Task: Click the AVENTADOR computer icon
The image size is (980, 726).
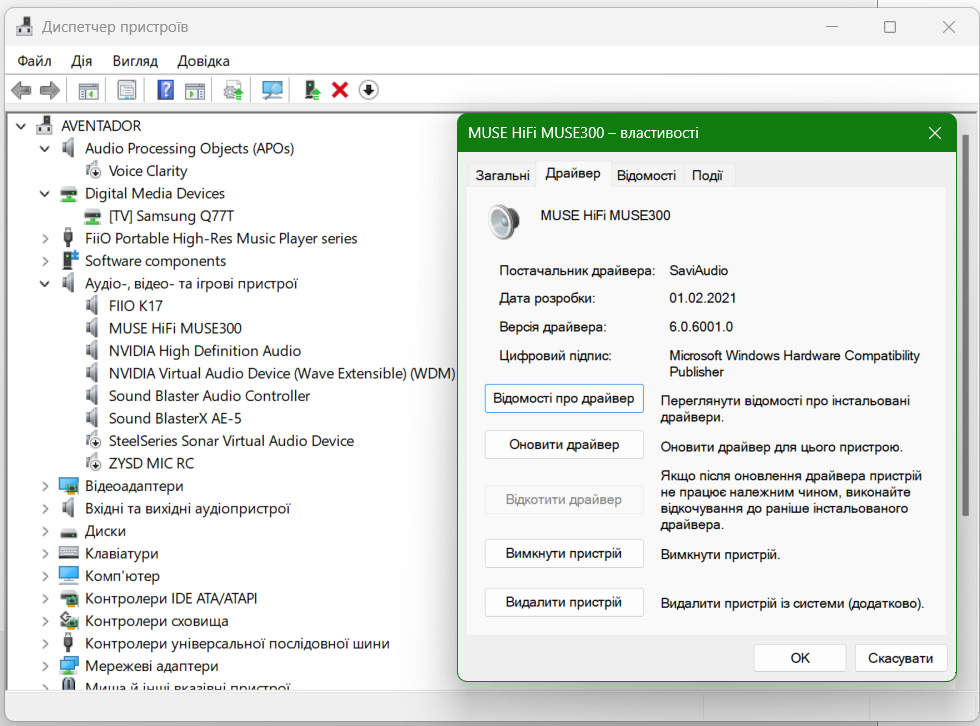Action: pyautogui.click(x=44, y=126)
